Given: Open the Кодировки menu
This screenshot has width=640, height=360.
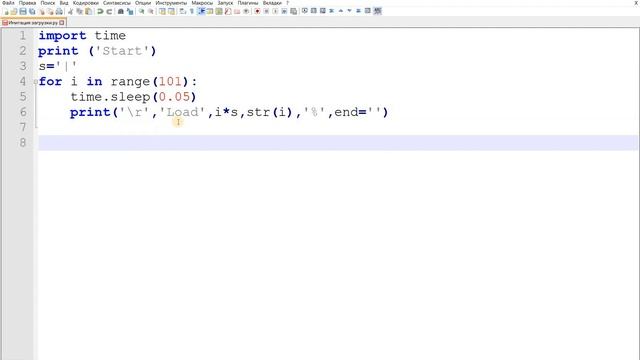Looking at the screenshot, I should (86, 3).
